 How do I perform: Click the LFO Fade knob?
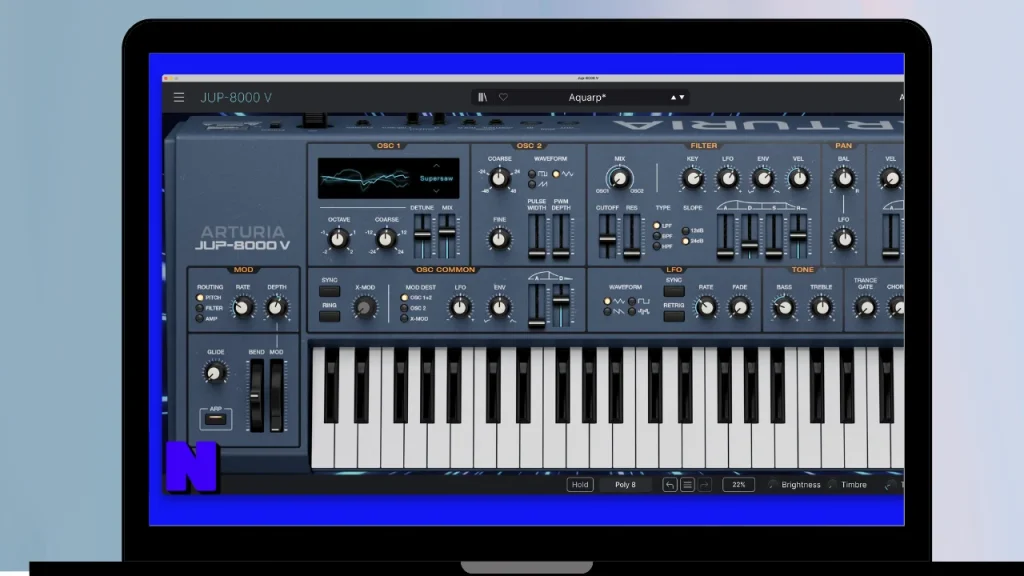point(740,307)
